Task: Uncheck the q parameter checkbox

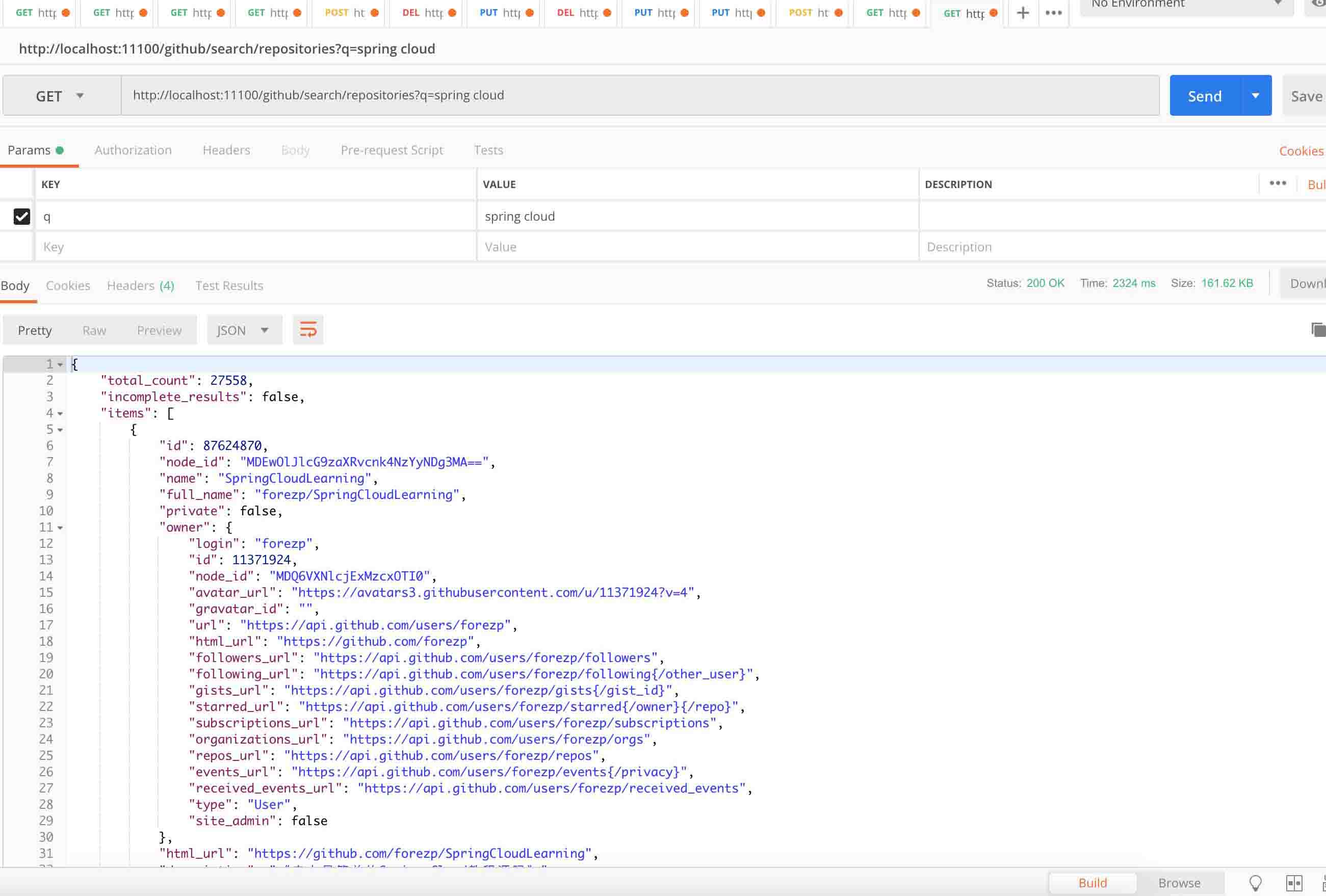Action: tap(22, 216)
